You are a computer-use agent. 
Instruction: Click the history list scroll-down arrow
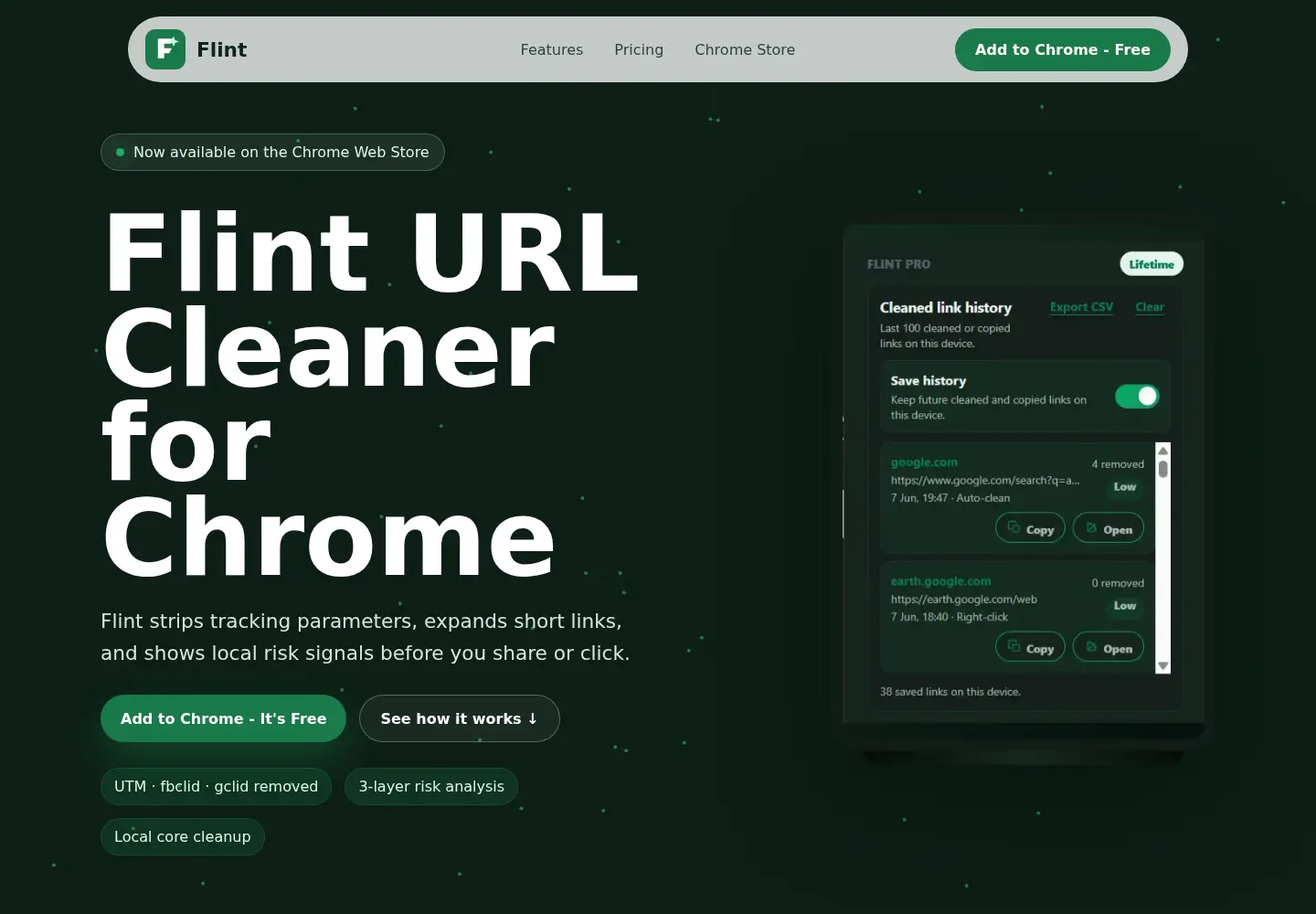pos(1163,666)
